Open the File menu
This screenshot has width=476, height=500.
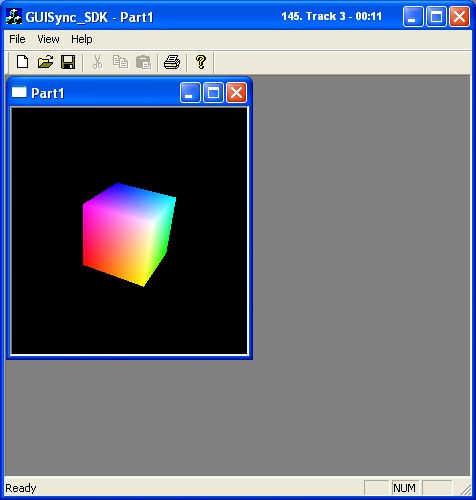17,39
